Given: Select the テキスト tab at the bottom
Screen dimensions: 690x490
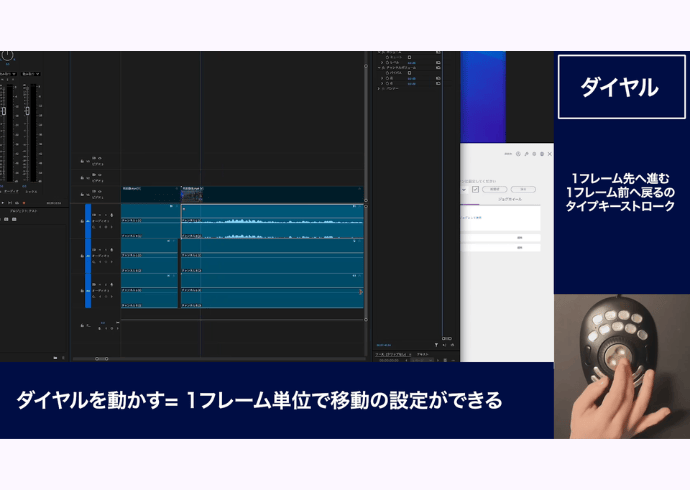Looking at the screenshot, I should [422, 354].
